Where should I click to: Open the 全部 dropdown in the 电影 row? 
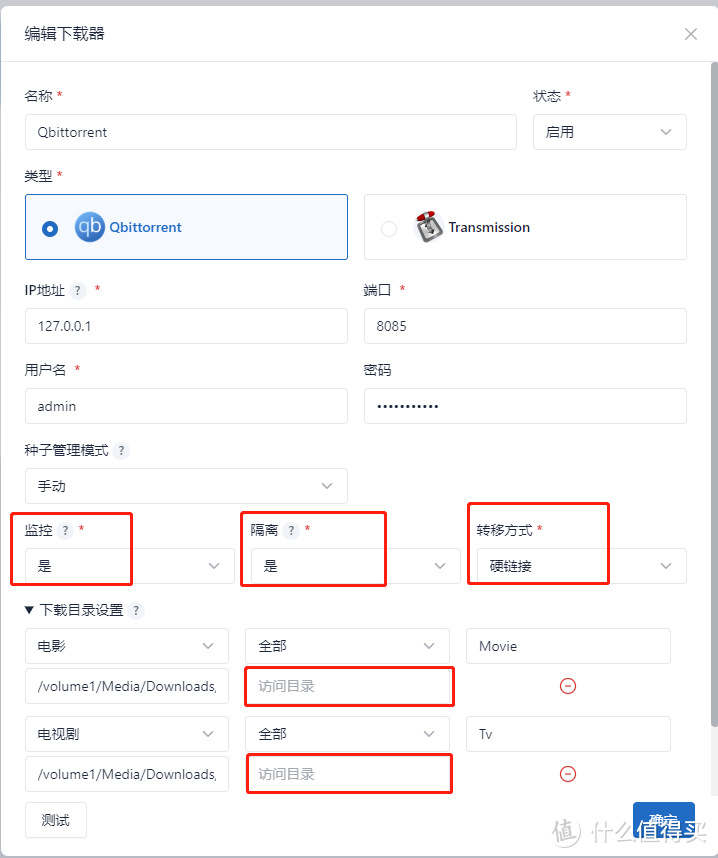[x=348, y=646]
